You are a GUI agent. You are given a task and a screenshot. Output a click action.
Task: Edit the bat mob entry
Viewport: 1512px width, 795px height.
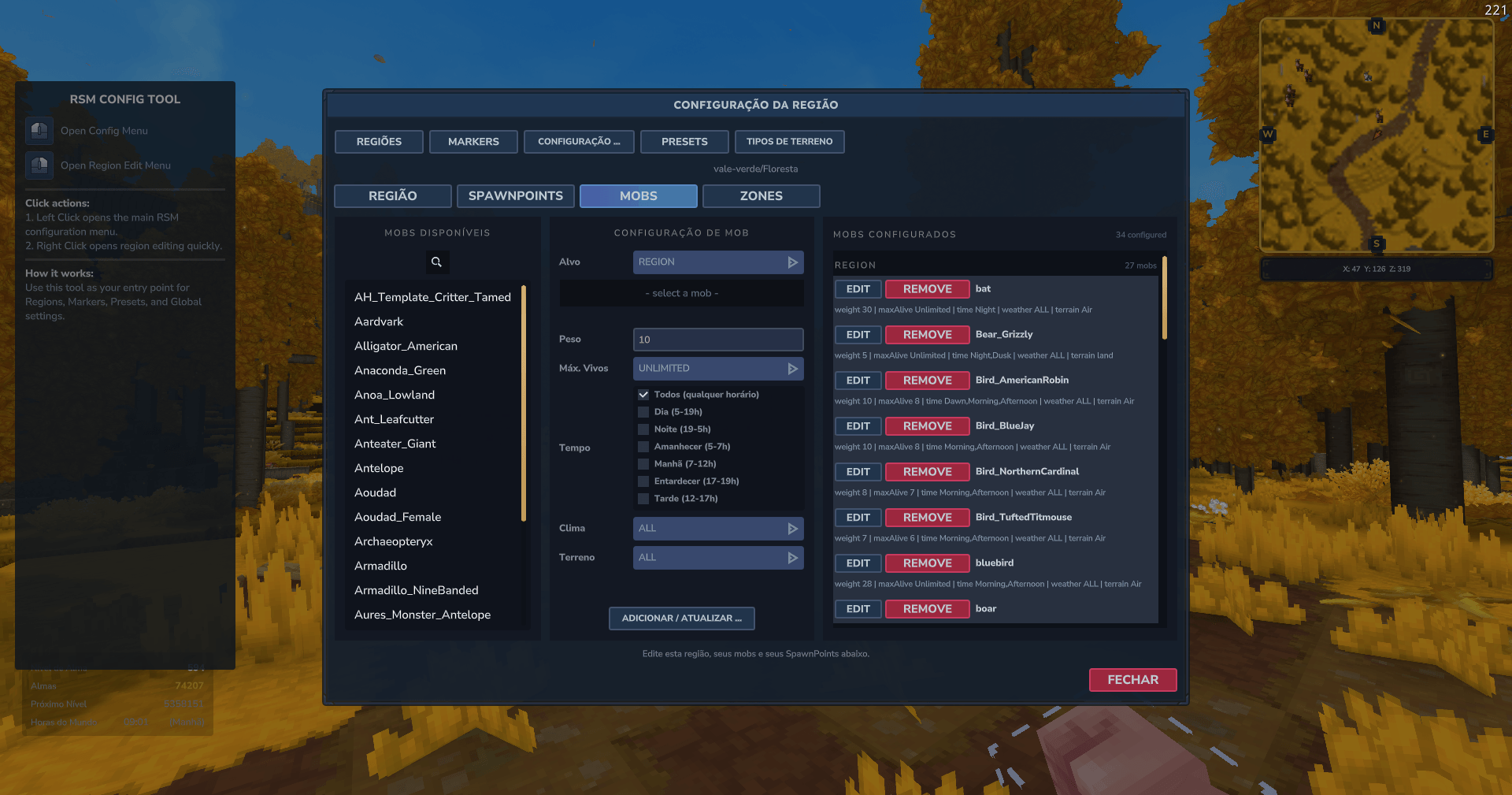click(858, 289)
